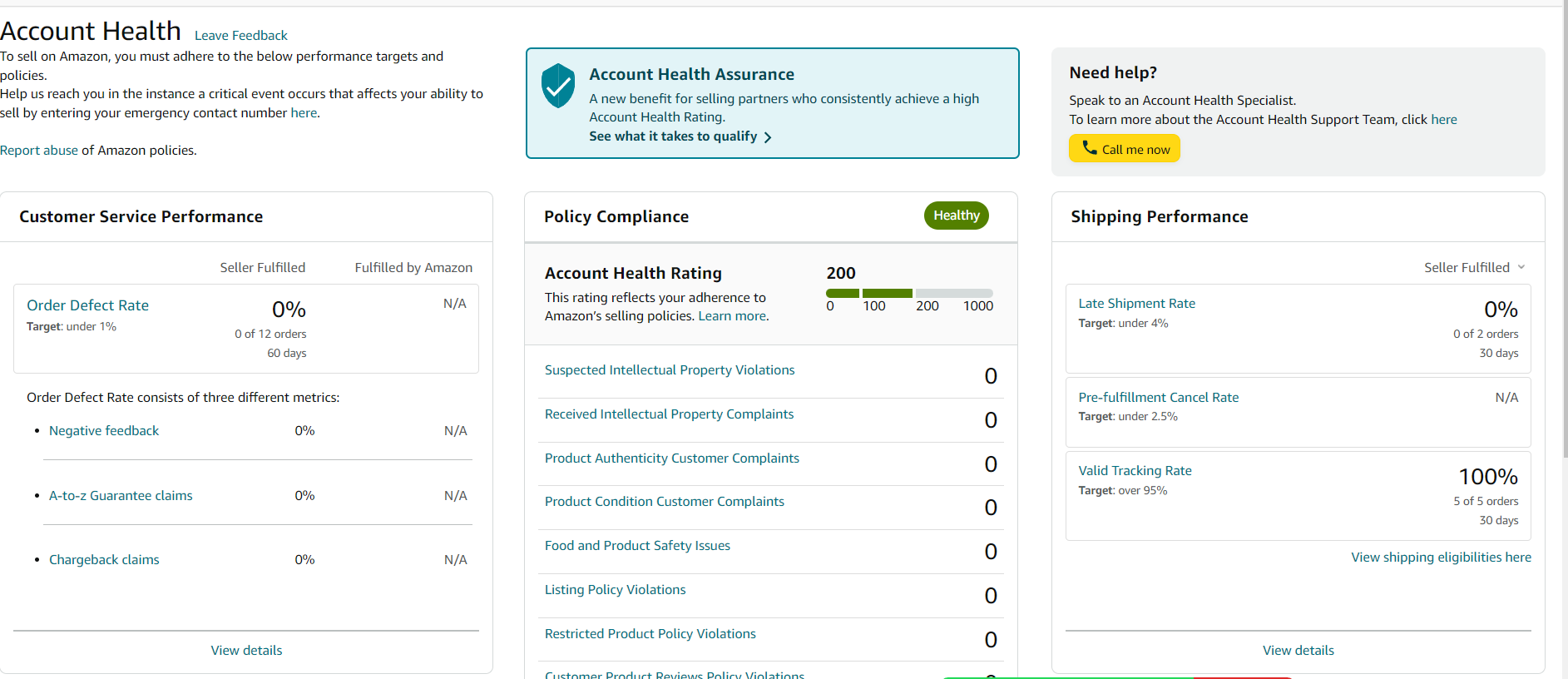Click the Shipping Performance heading
Screen dimensions: 1568x679
[1160, 216]
